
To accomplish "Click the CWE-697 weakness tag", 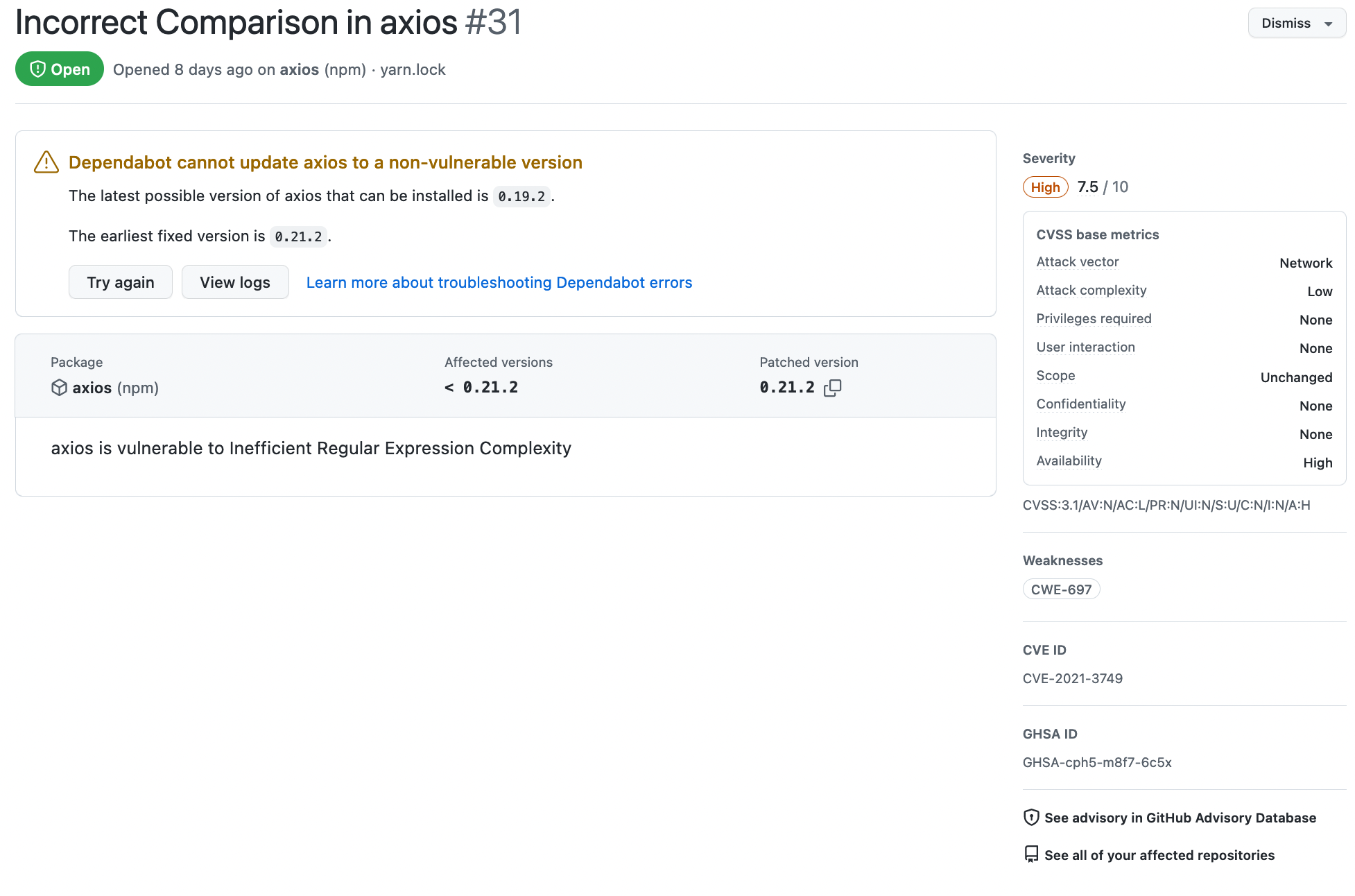I will [1061, 589].
